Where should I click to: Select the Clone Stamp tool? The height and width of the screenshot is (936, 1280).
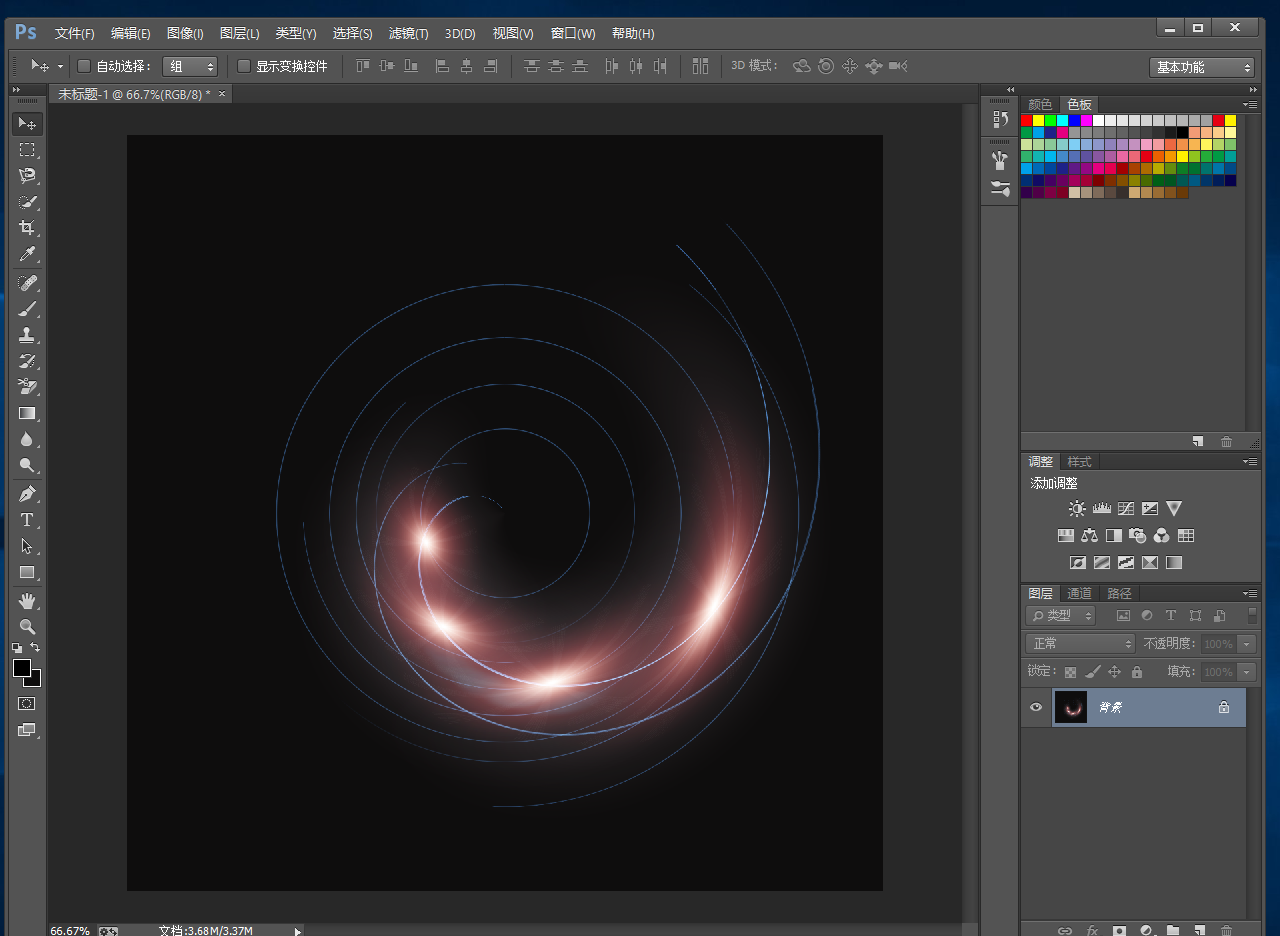[x=27, y=335]
